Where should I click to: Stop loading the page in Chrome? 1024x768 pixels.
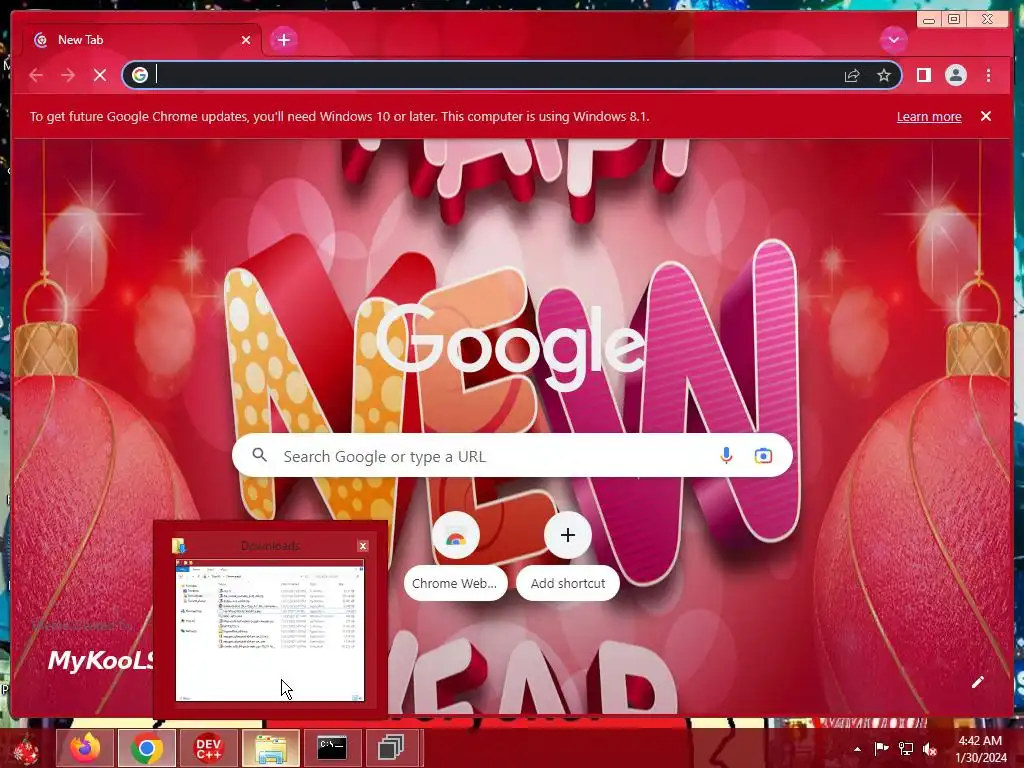point(100,75)
